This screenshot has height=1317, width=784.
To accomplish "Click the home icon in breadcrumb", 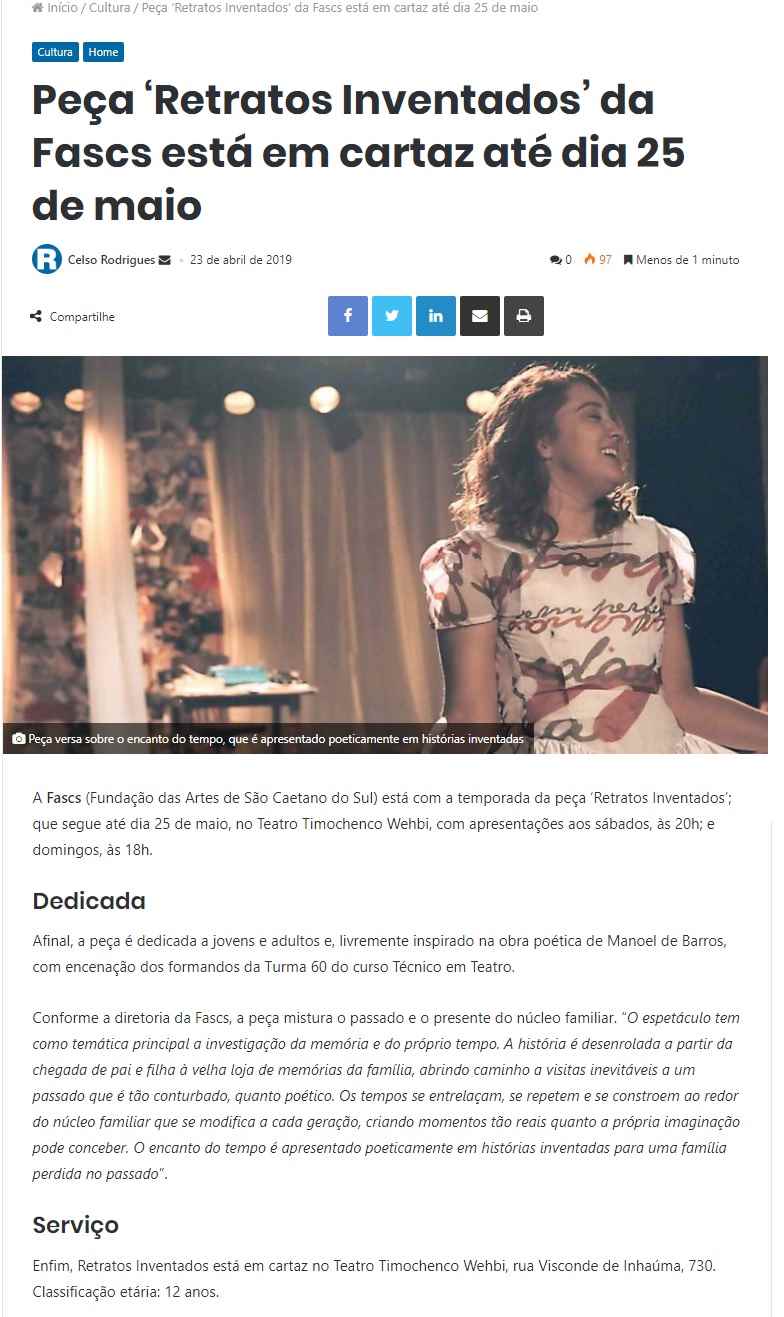I will click(x=37, y=8).
